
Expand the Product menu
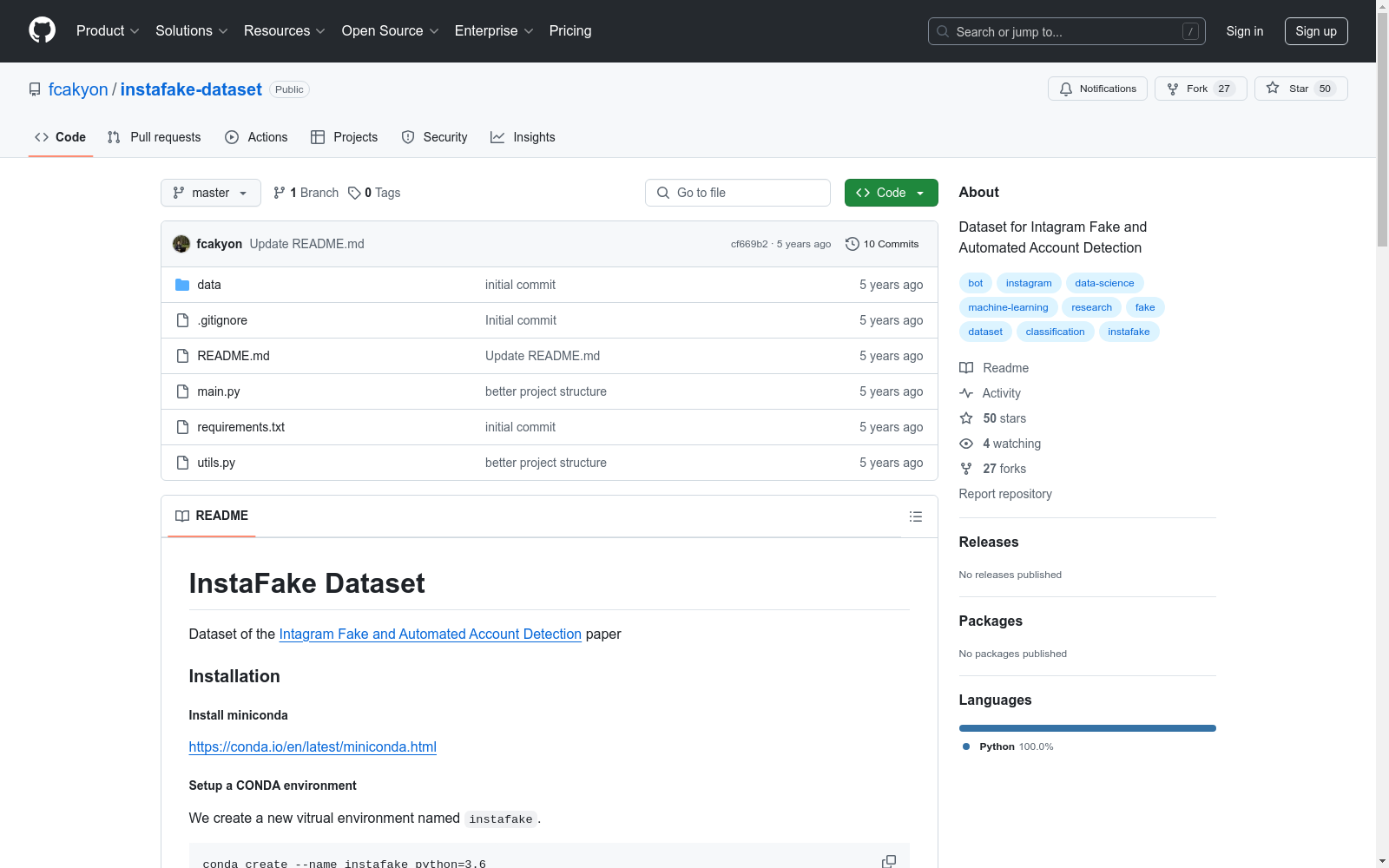point(108,30)
